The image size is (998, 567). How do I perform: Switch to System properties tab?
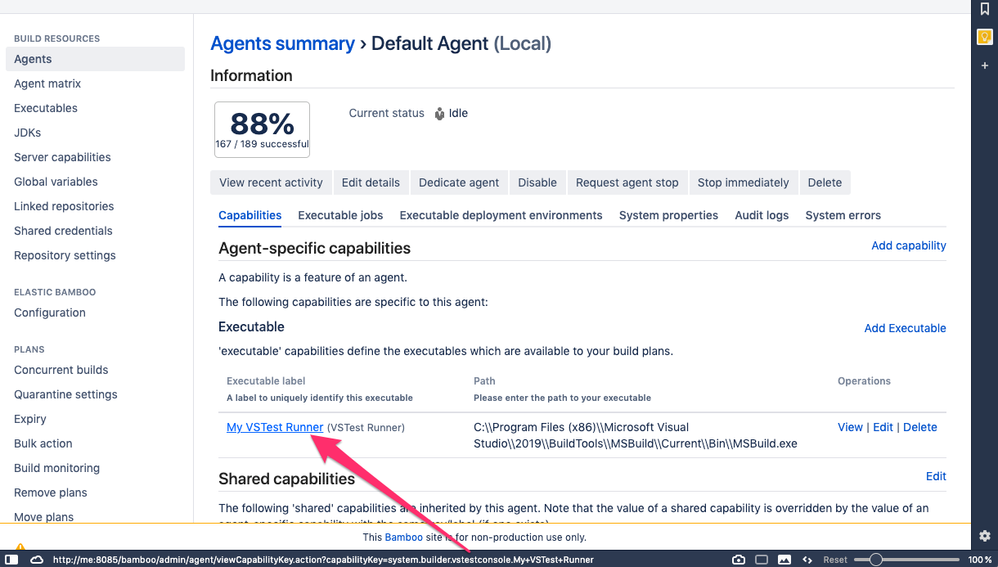(668, 215)
